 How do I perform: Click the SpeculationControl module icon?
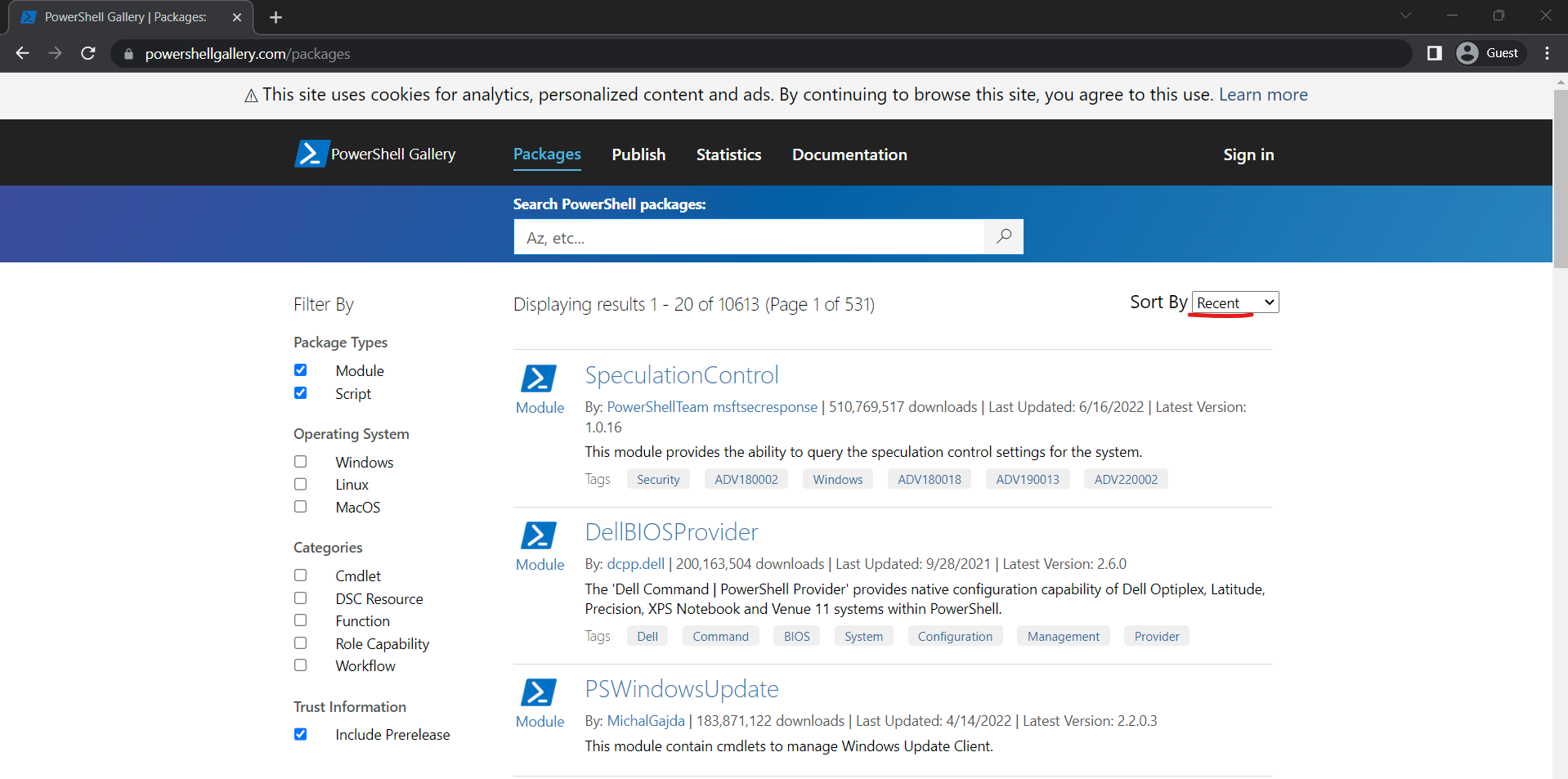point(539,377)
